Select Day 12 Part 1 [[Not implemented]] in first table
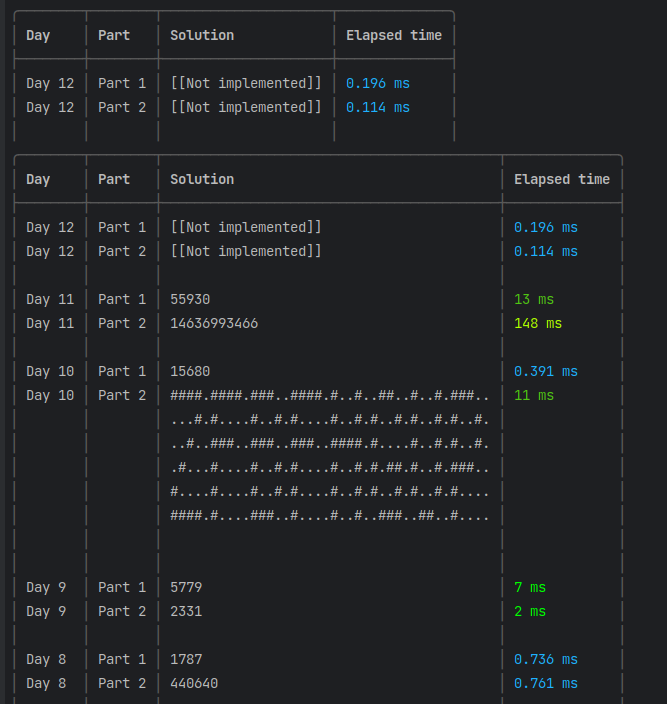 [x=246, y=84]
